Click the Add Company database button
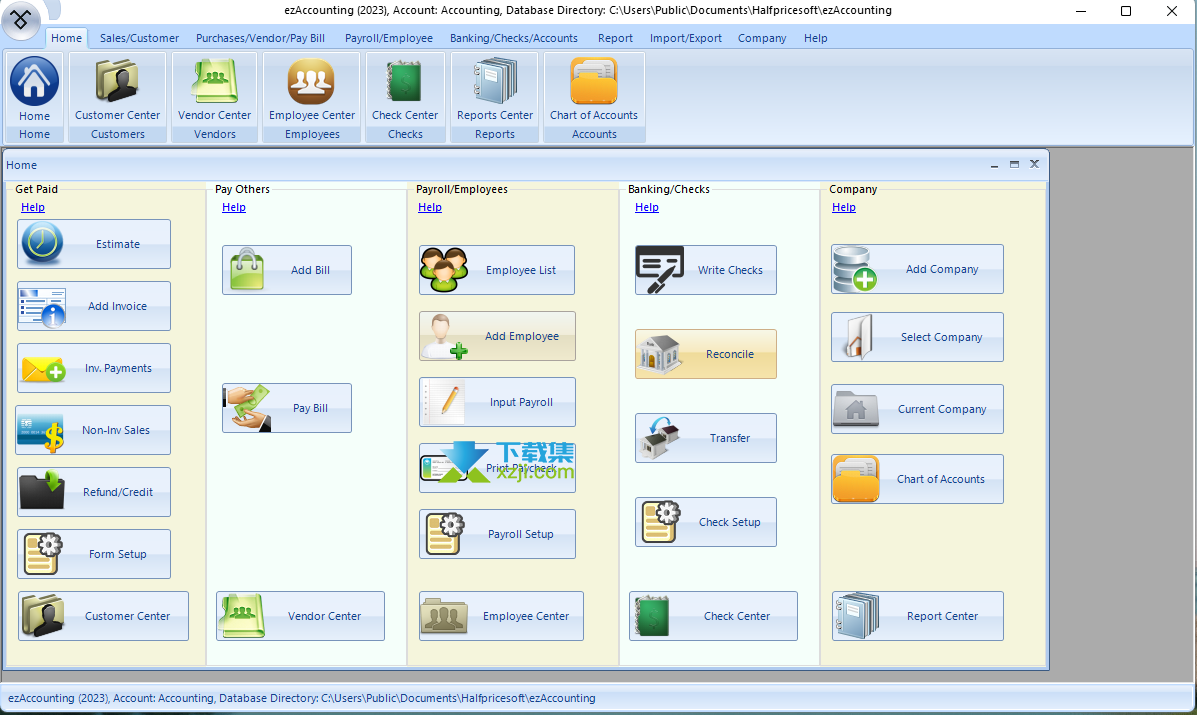1197x715 pixels. [918, 269]
